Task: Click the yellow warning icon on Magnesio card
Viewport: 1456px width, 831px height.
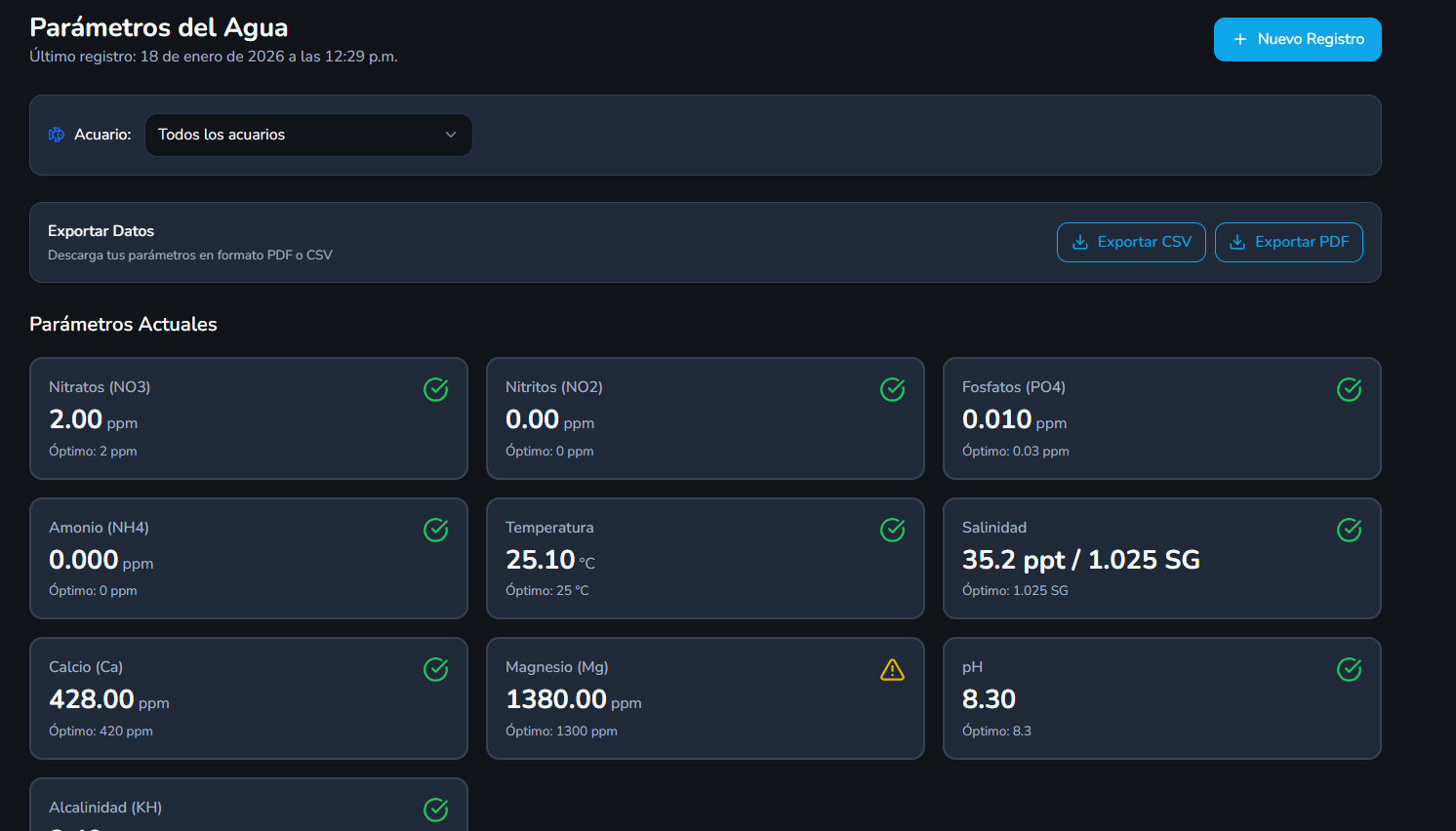Action: [x=893, y=669]
